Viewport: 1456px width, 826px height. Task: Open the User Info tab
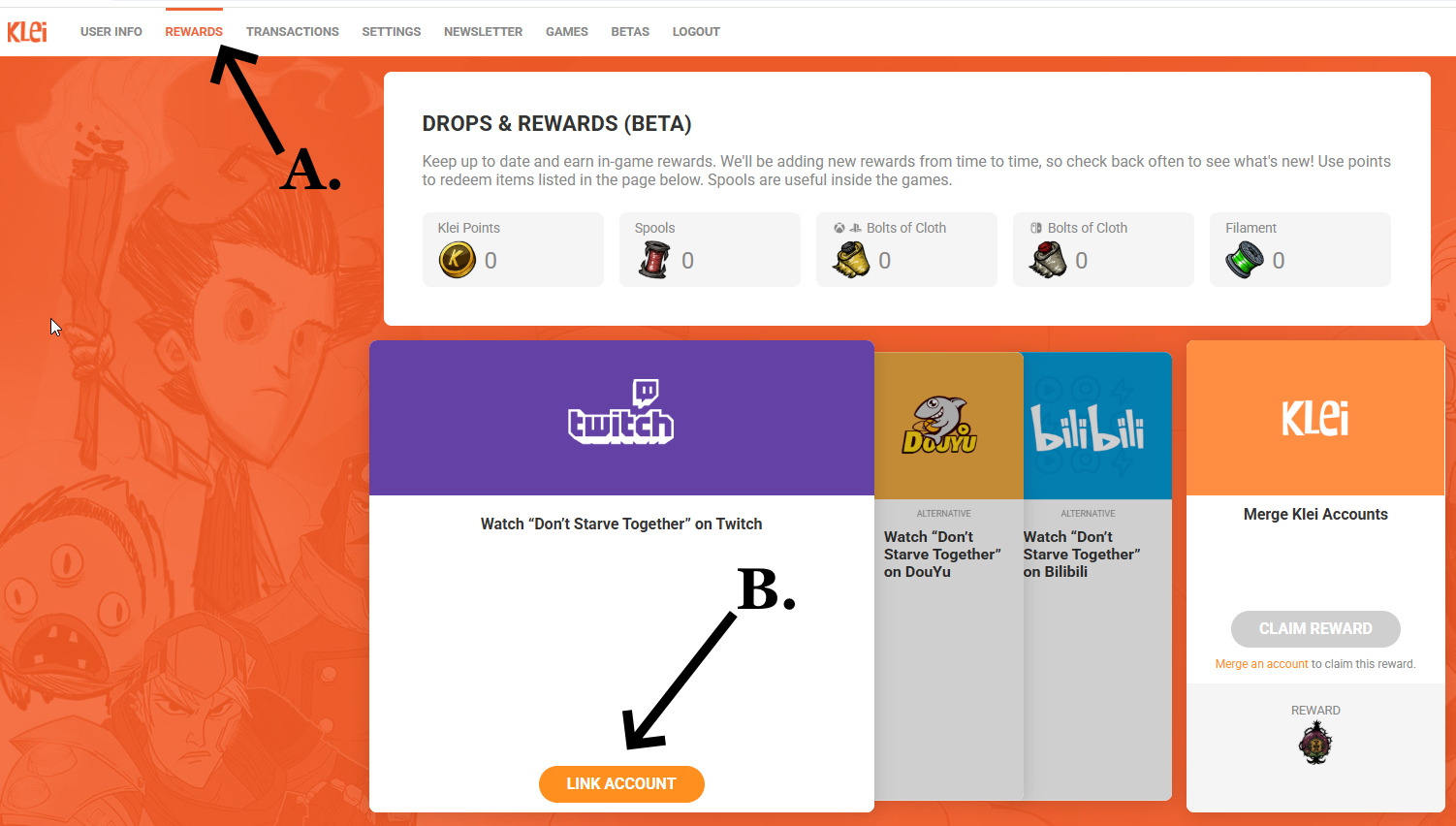(x=111, y=32)
